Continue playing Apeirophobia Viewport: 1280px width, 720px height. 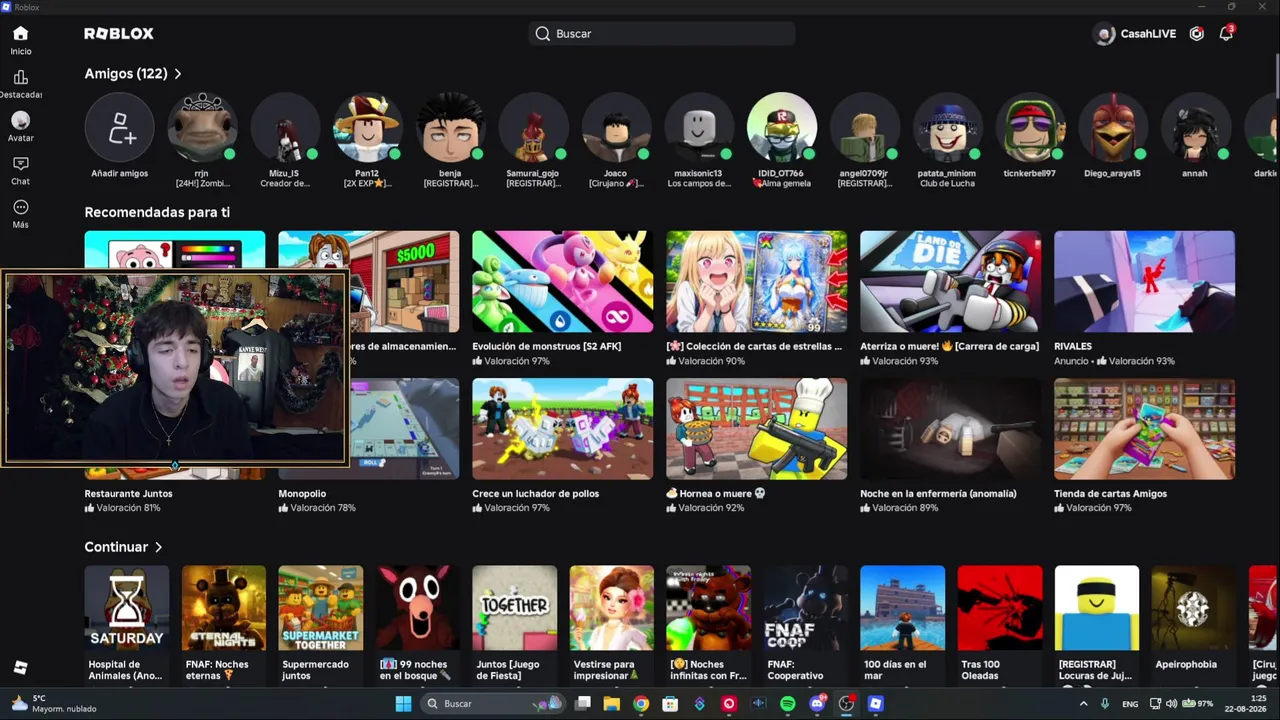pos(1194,608)
